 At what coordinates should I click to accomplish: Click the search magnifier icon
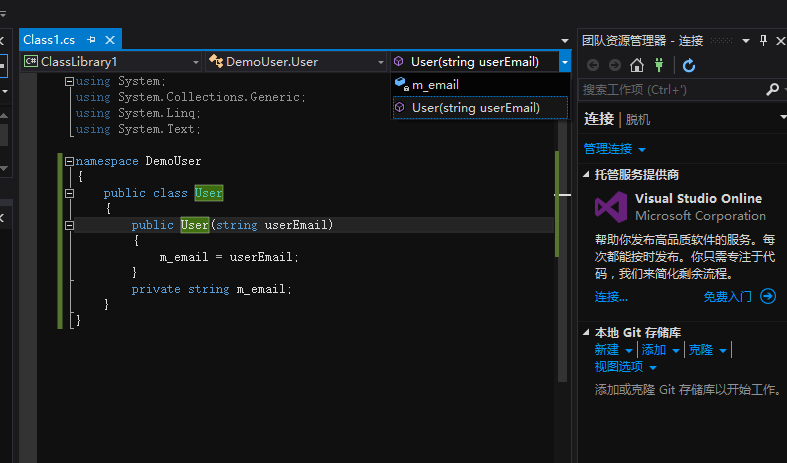(x=773, y=89)
